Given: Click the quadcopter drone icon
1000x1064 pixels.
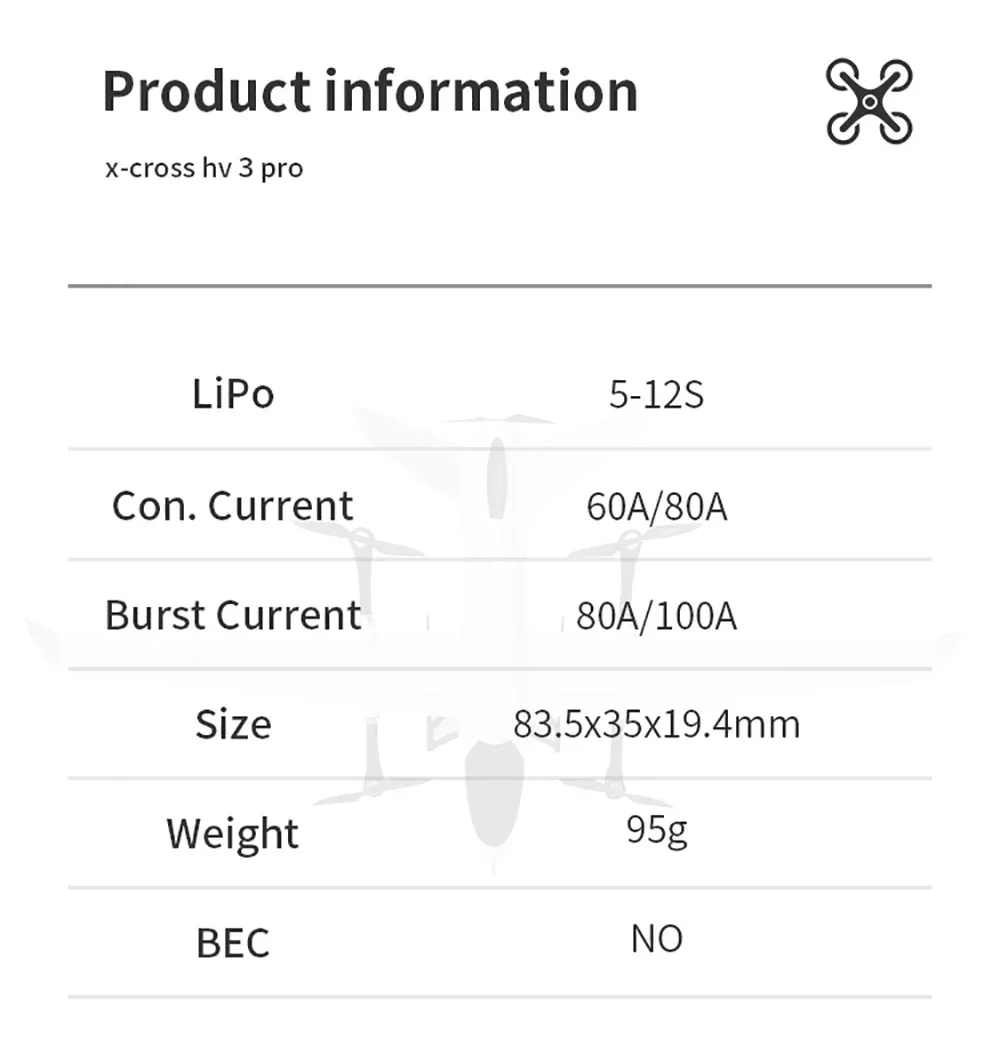Looking at the screenshot, I should [869, 101].
